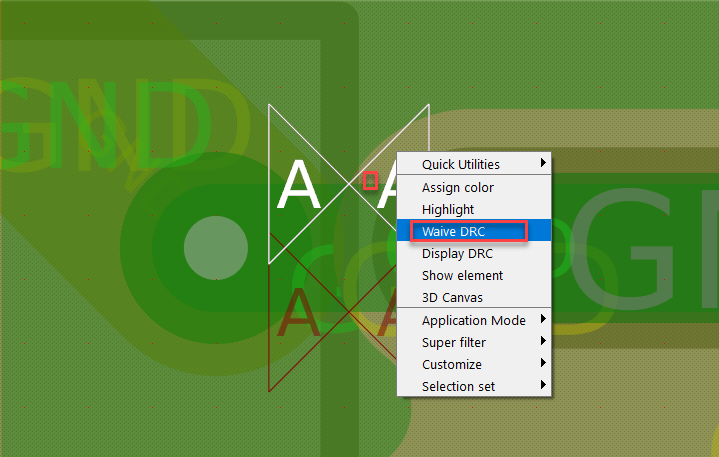Screen dimensions: 719x457
Task: Select Show element from the menu
Action: point(462,275)
